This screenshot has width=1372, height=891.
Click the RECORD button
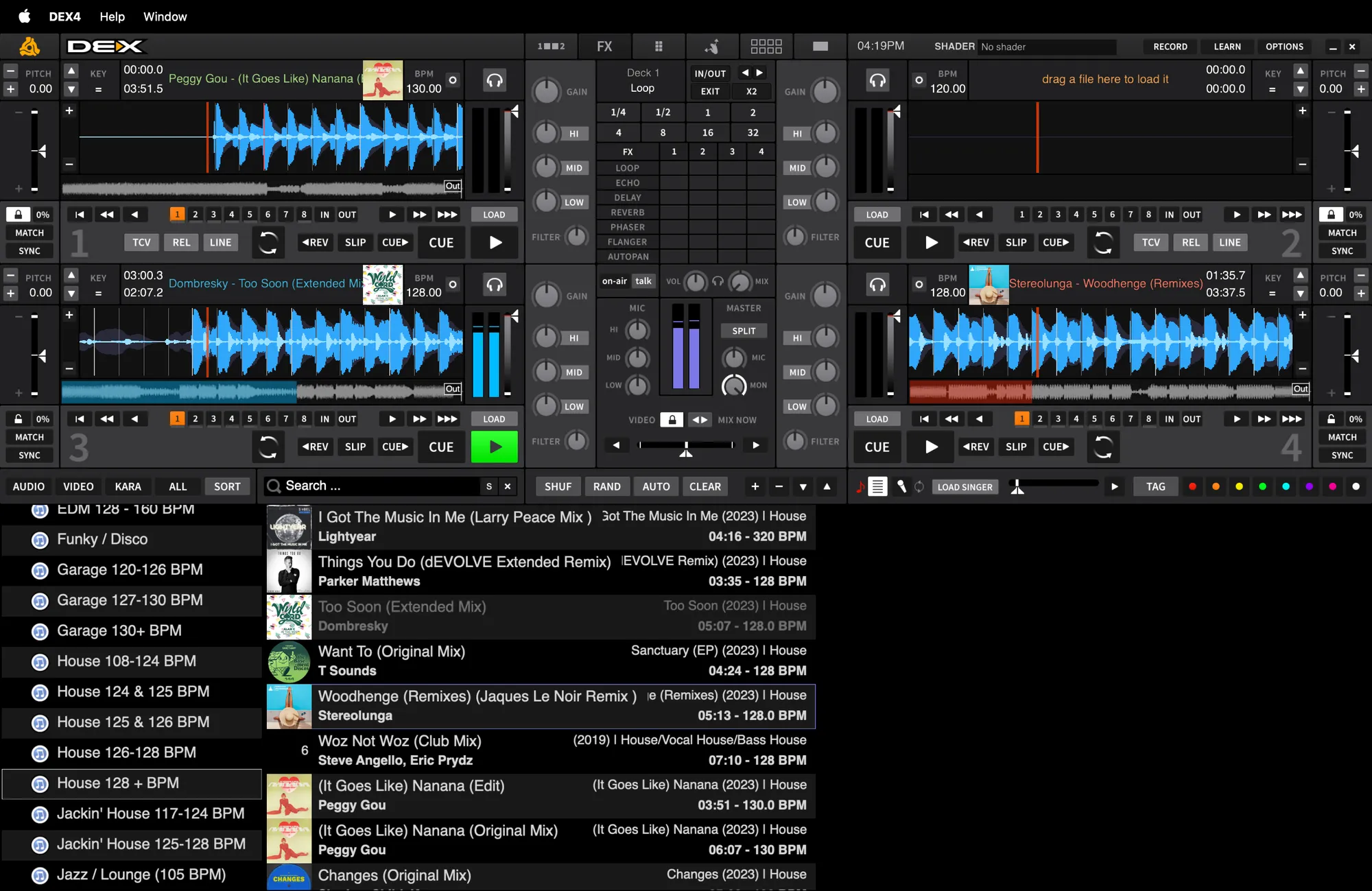[x=1170, y=47]
